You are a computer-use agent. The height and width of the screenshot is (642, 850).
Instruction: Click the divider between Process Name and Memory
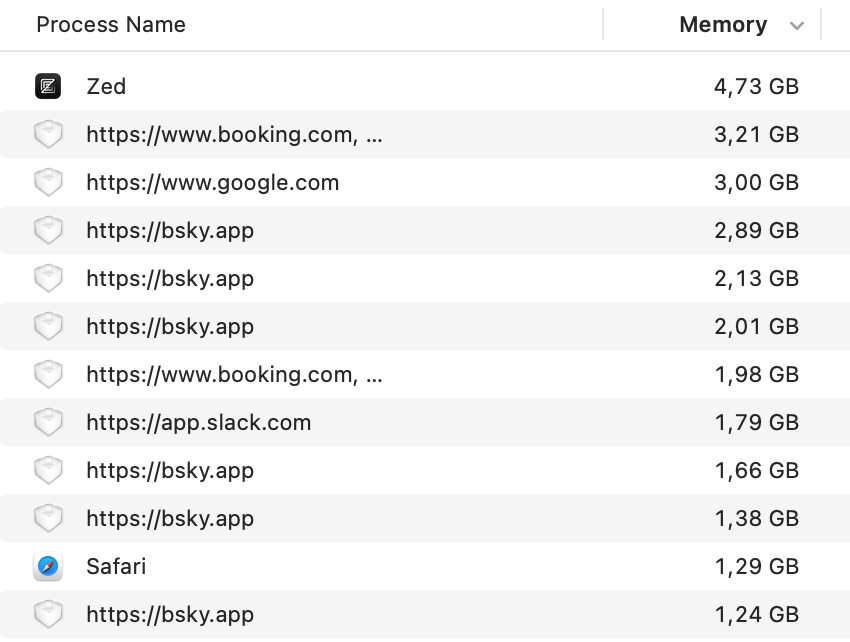coord(603,25)
